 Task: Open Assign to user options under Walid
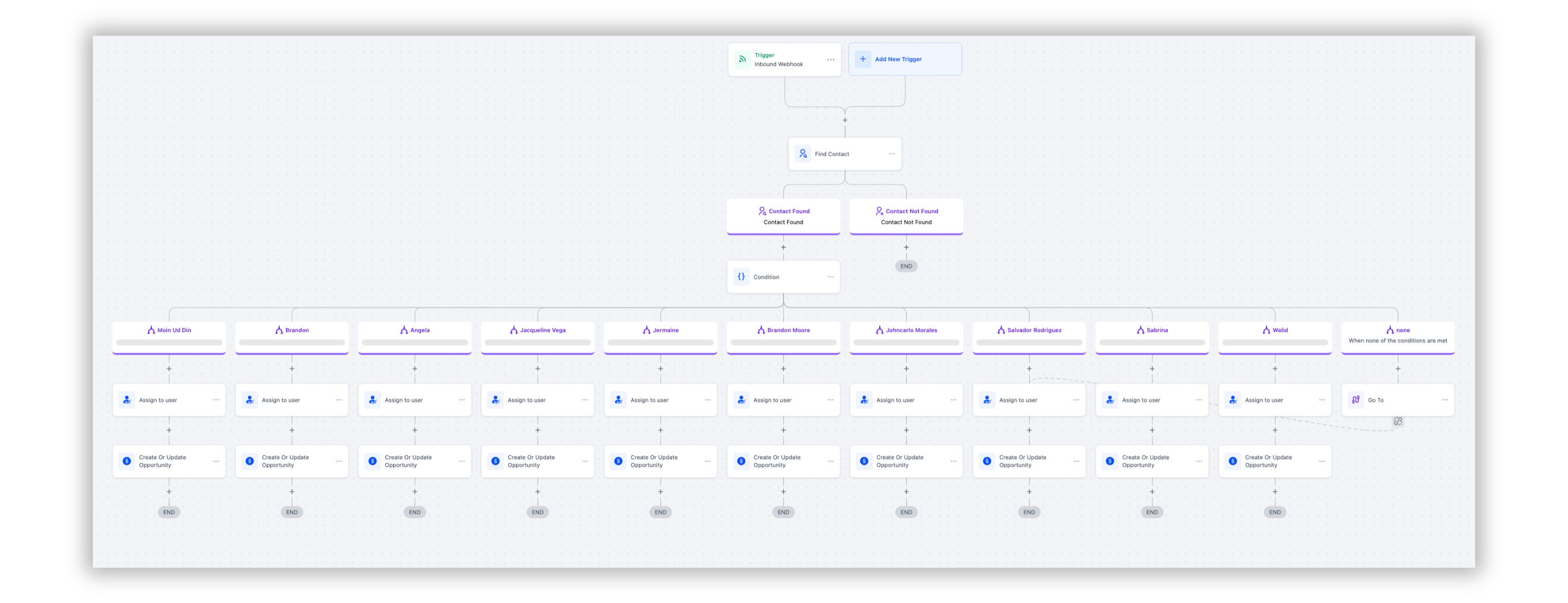[1322, 400]
